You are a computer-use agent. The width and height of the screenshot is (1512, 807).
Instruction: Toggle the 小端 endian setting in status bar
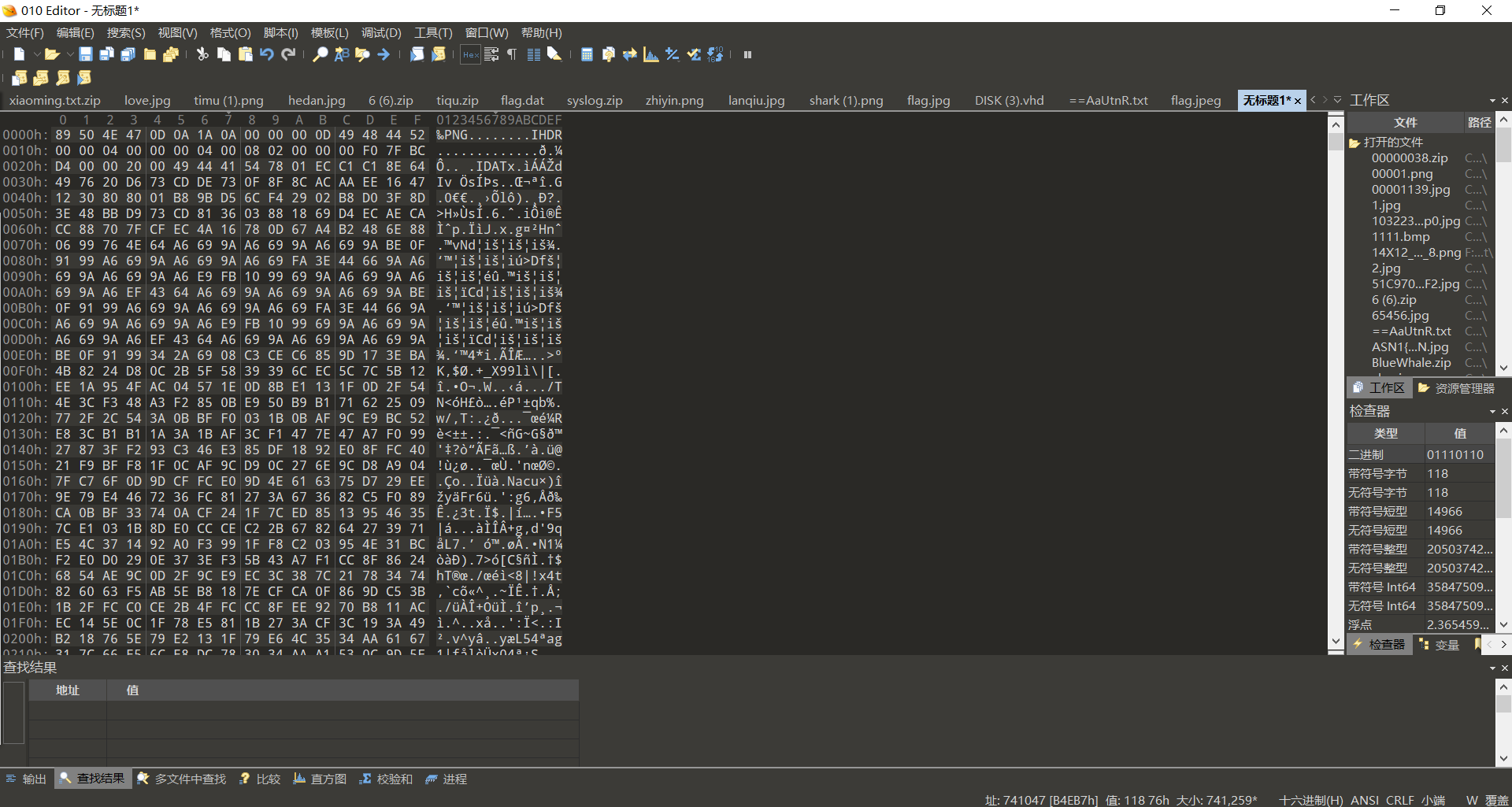coord(1433,800)
